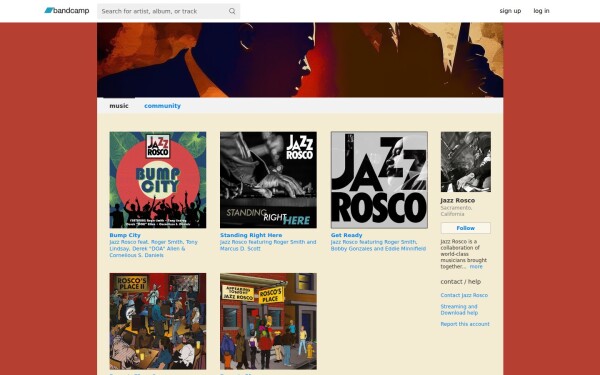Click the Bump City title link
Screen dimensions: 600x375
125,235
